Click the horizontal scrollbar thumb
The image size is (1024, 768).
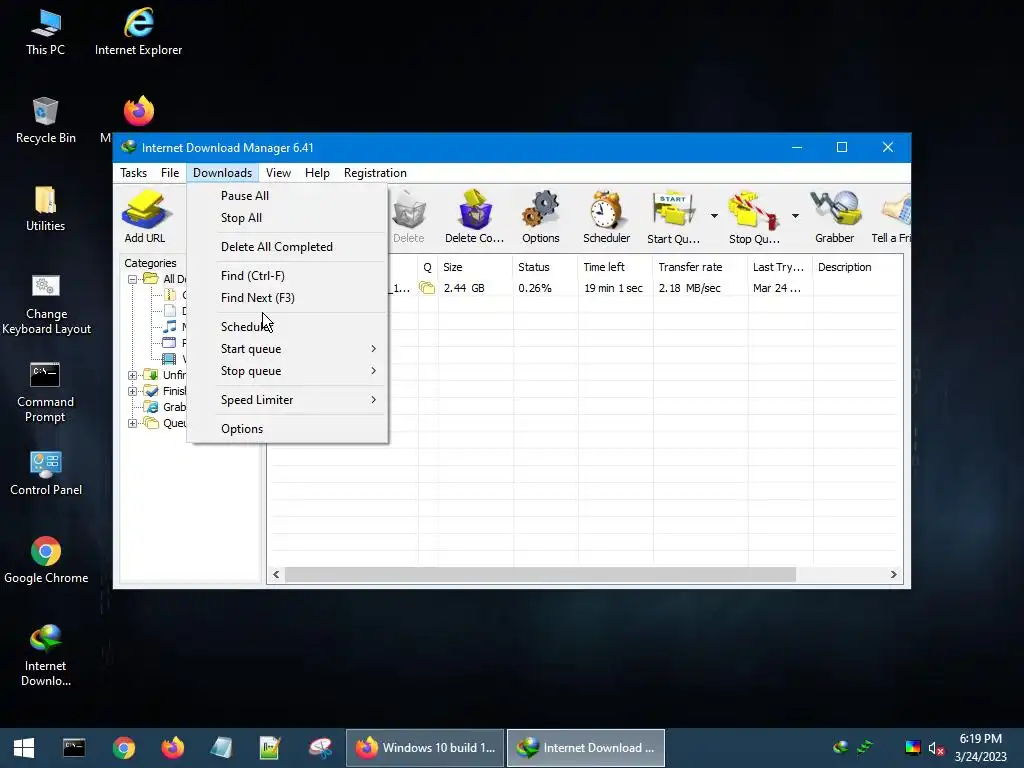coord(541,575)
